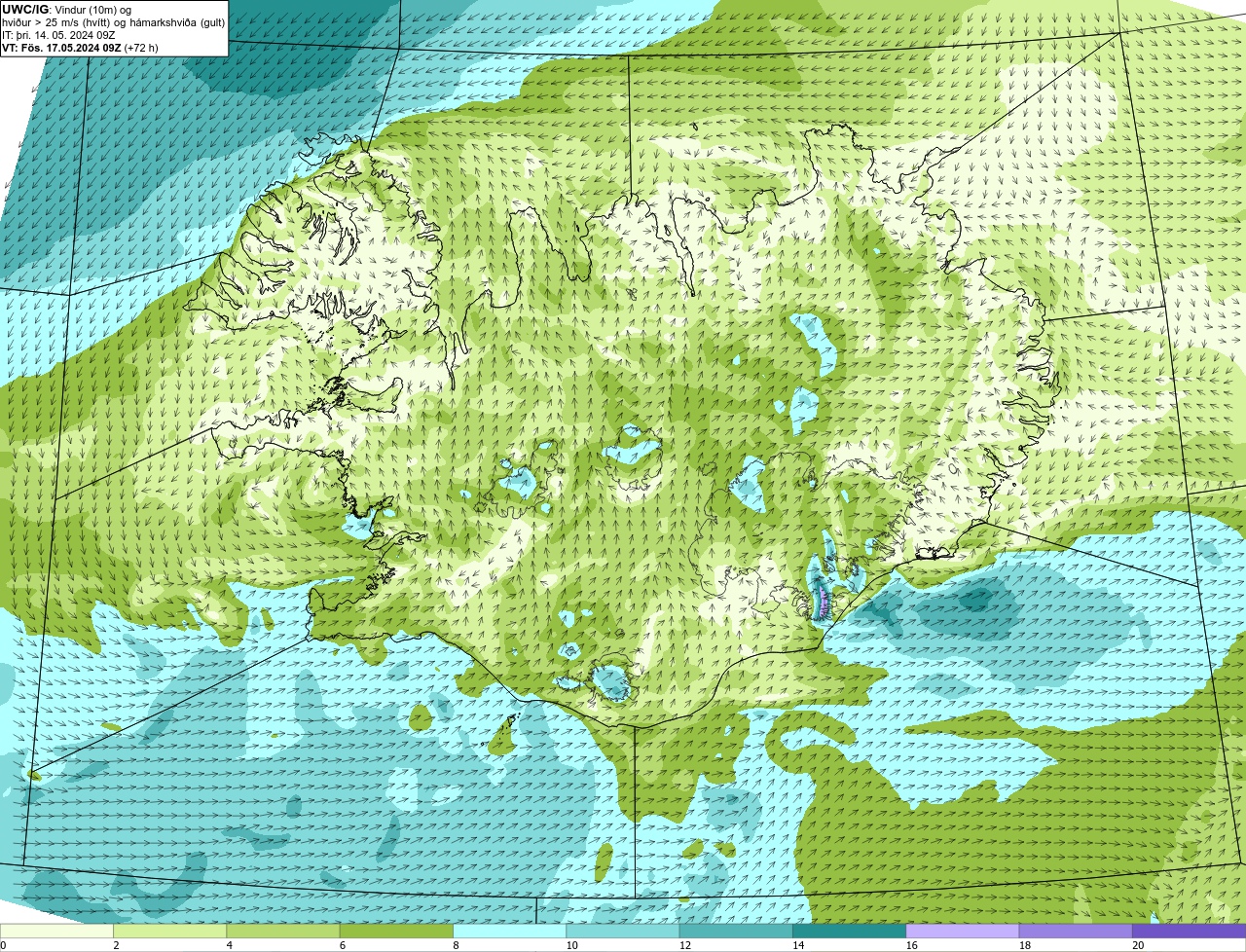Click the medium purple 18–20 m/s legend swatch
Screen dimensions: 1246x952
pyautogui.click(x=1076, y=931)
